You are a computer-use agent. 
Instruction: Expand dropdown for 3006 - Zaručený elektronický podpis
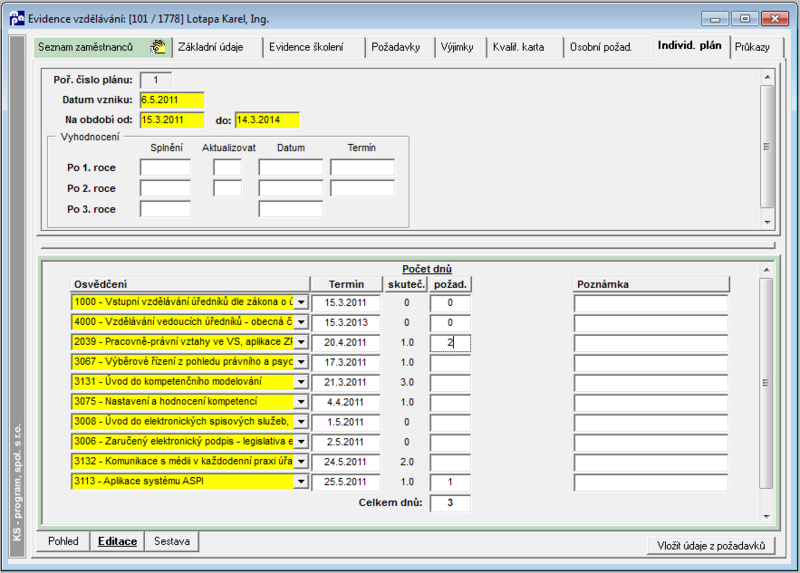pos(302,441)
